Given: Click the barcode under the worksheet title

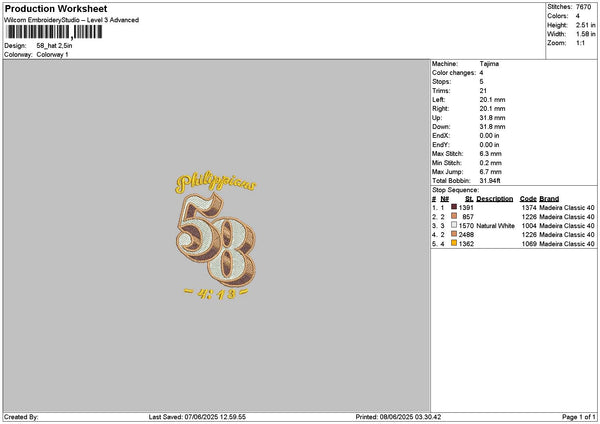Looking at the screenshot, I should tap(54, 32).
